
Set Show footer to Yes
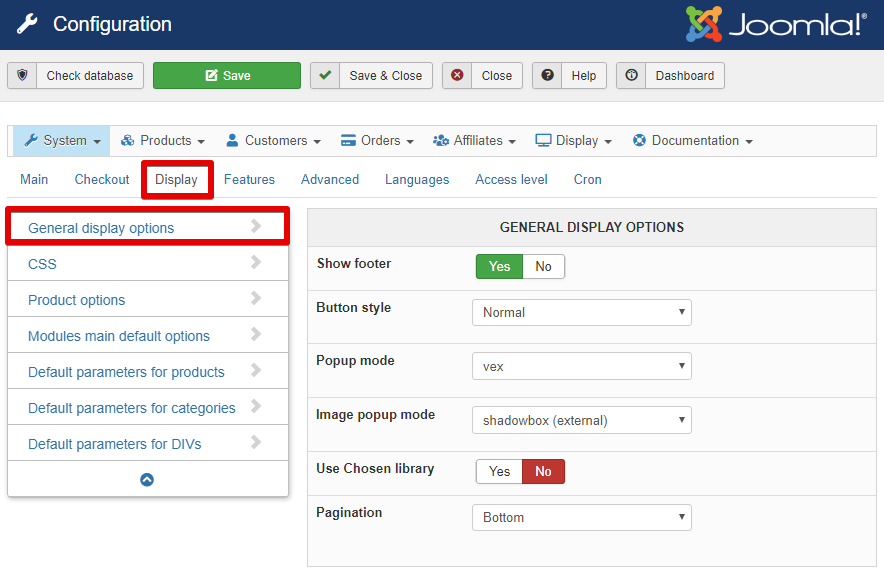[500, 267]
